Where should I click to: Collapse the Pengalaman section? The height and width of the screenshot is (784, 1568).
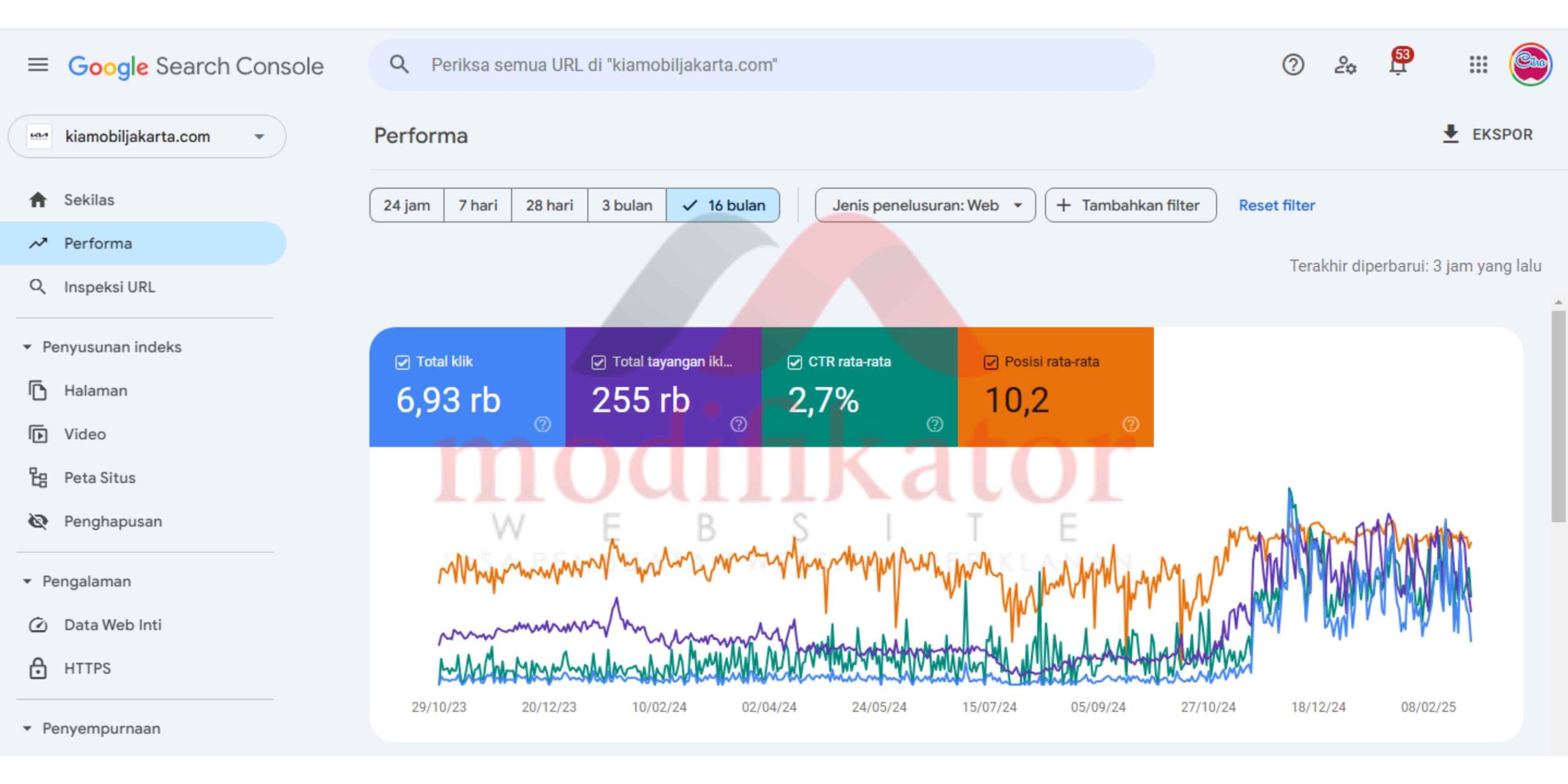pyautogui.click(x=27, y=581)
